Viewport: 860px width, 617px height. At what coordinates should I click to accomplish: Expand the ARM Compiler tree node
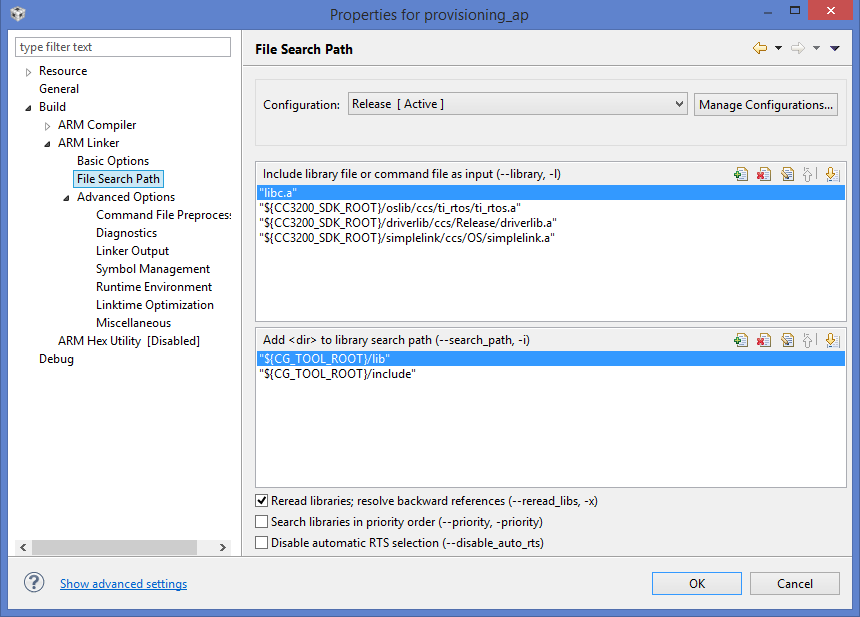[47, 126]
